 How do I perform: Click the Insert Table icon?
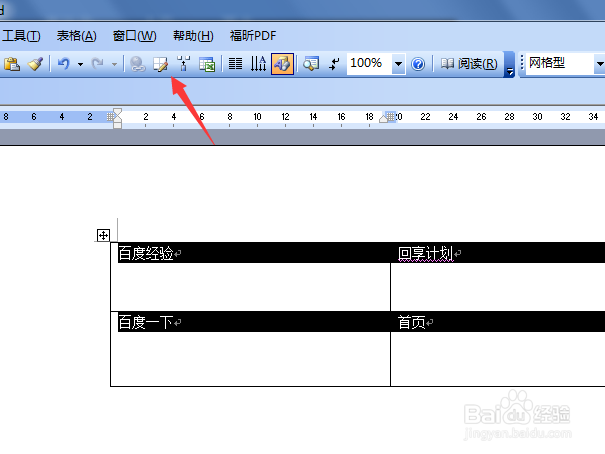coord(184,64)
